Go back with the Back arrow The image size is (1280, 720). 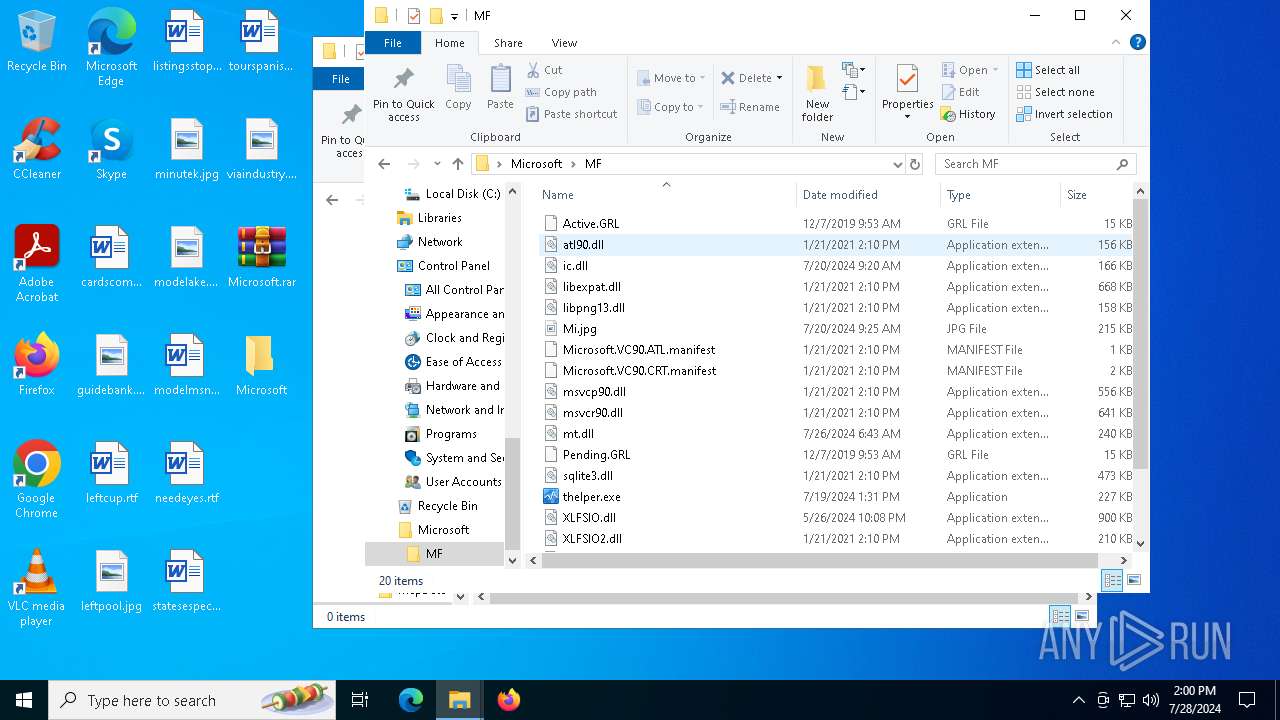[384, 164]
